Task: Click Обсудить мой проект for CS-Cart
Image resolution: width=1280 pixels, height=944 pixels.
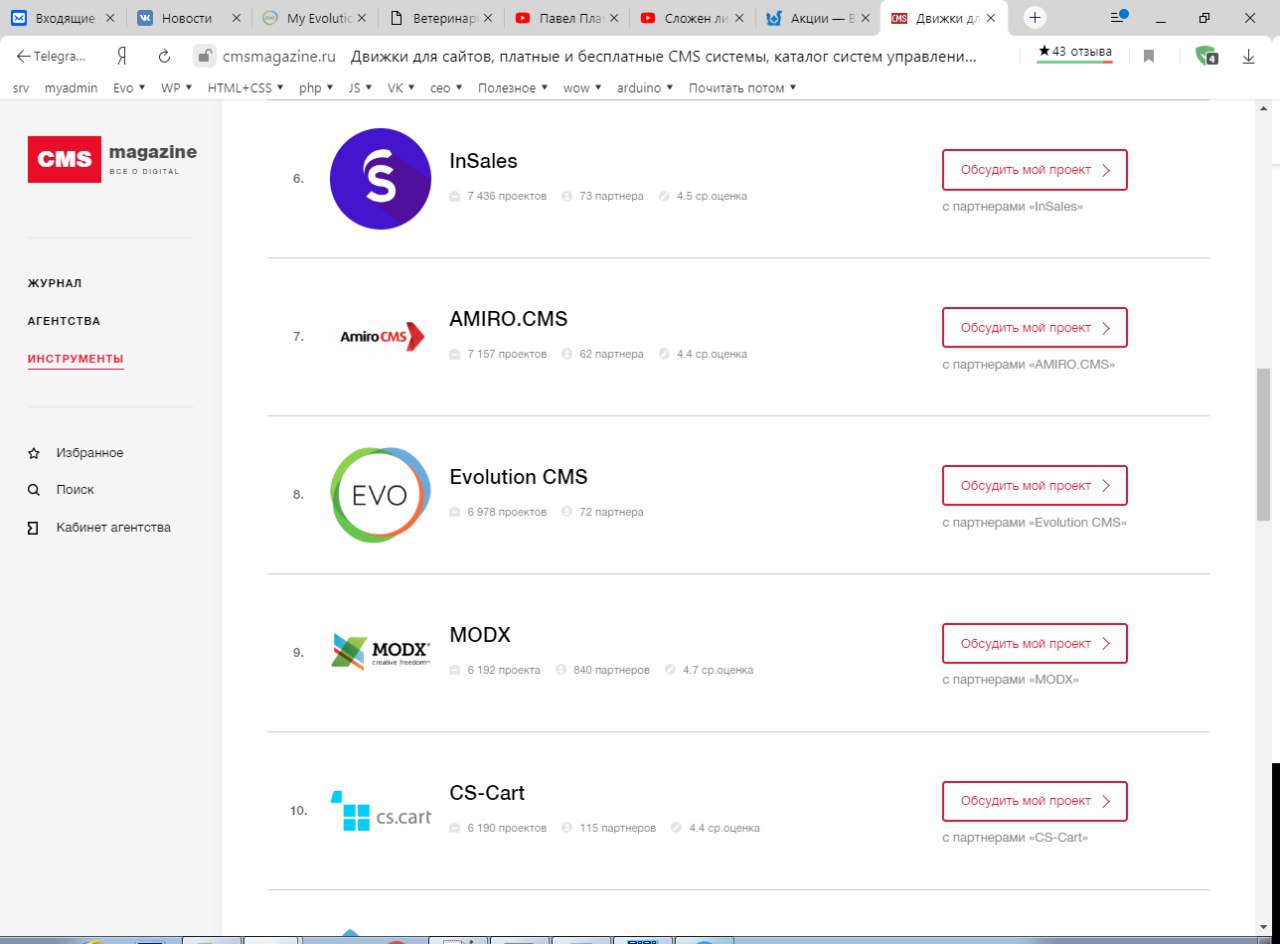Action: click(1035, 802)
